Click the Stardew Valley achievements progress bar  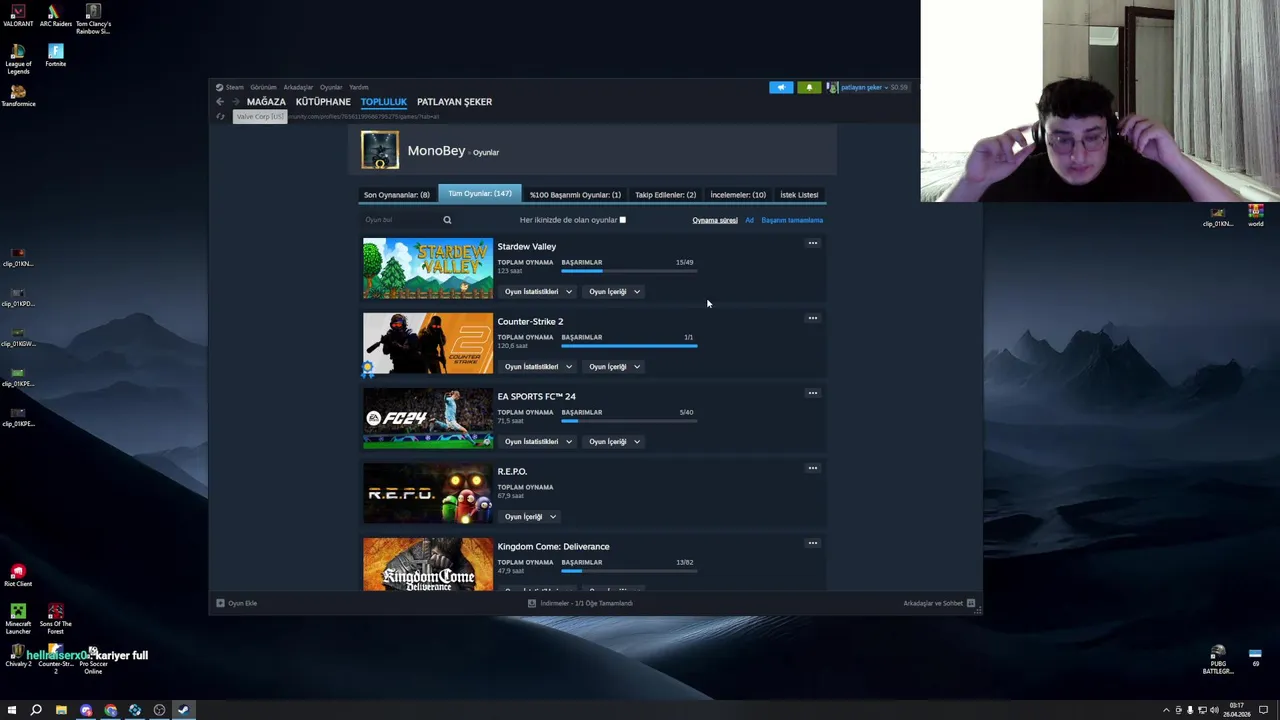629,271
